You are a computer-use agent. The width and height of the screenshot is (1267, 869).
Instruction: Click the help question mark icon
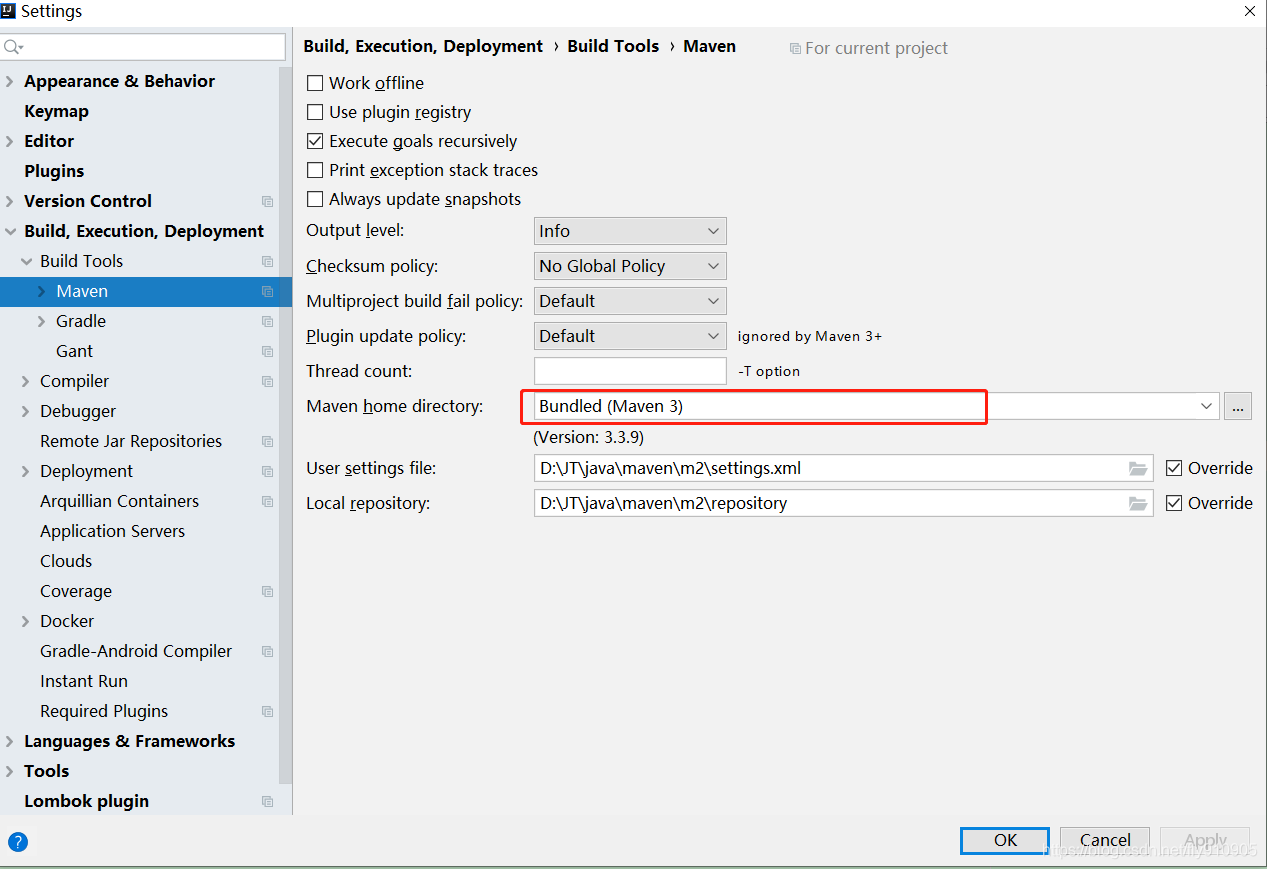click(18, 842)
